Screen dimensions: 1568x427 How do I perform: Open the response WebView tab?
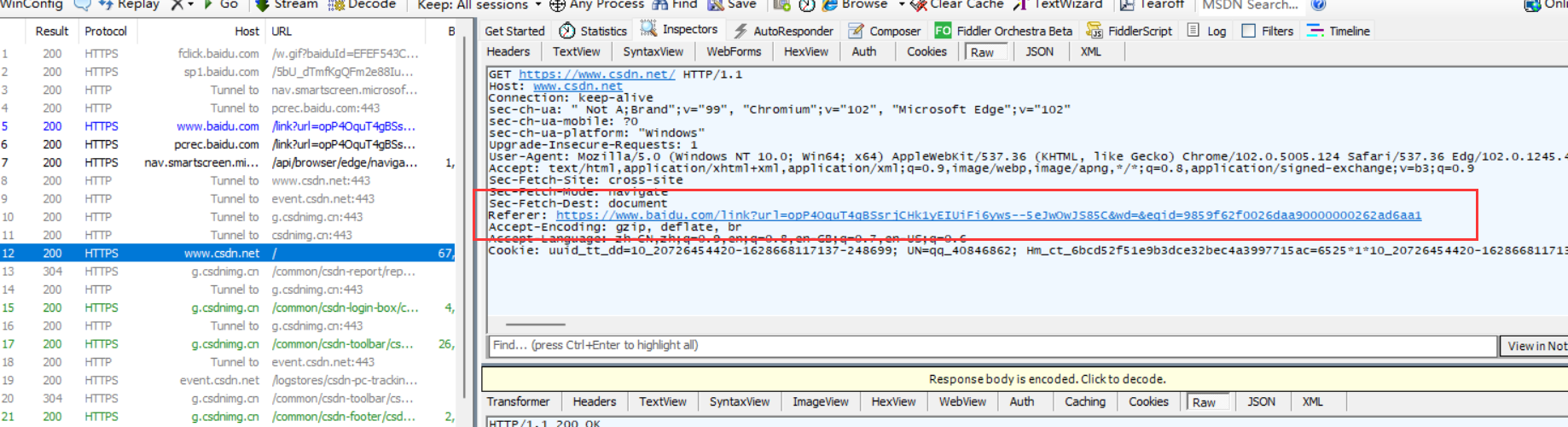(x=962, y=401)
